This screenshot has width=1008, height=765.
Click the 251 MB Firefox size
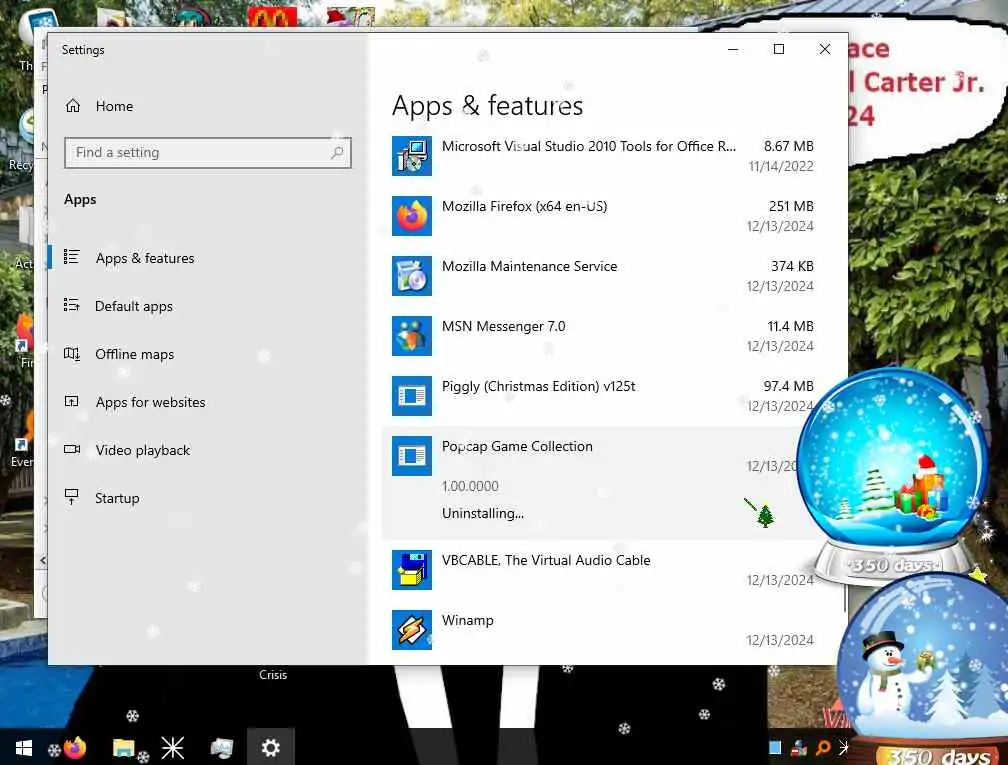(791, 206)
